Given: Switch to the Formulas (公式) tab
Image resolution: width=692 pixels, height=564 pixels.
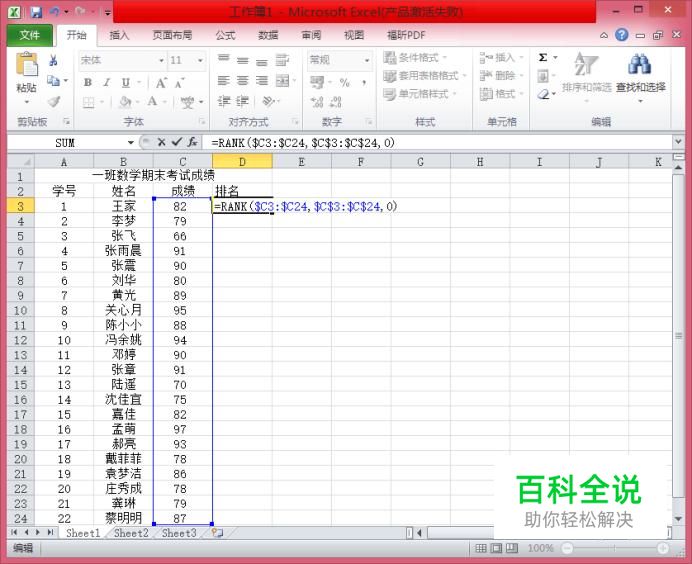Looking at the screenshot, I should pyautogui.click(x=225, y=35).
